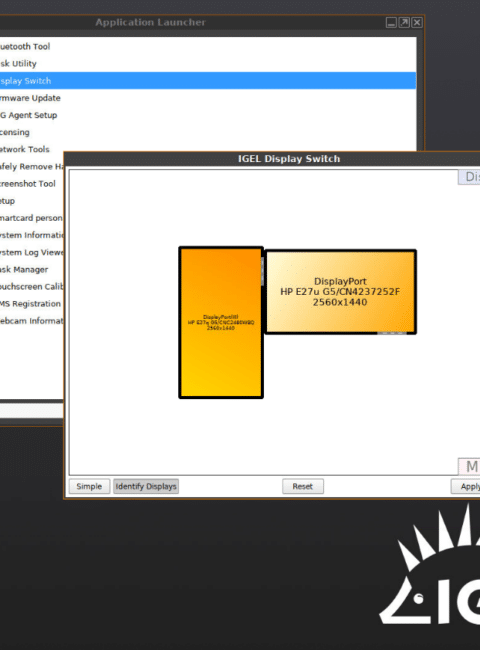Viewport: 480px width, 650px height.
Task: Select the landscape HP E27u G5 monitor tile
Action: point(340,291)
